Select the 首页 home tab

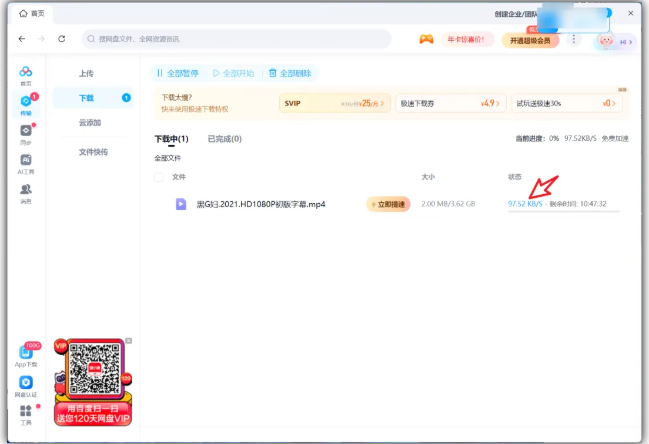click(x=32, y=14)
